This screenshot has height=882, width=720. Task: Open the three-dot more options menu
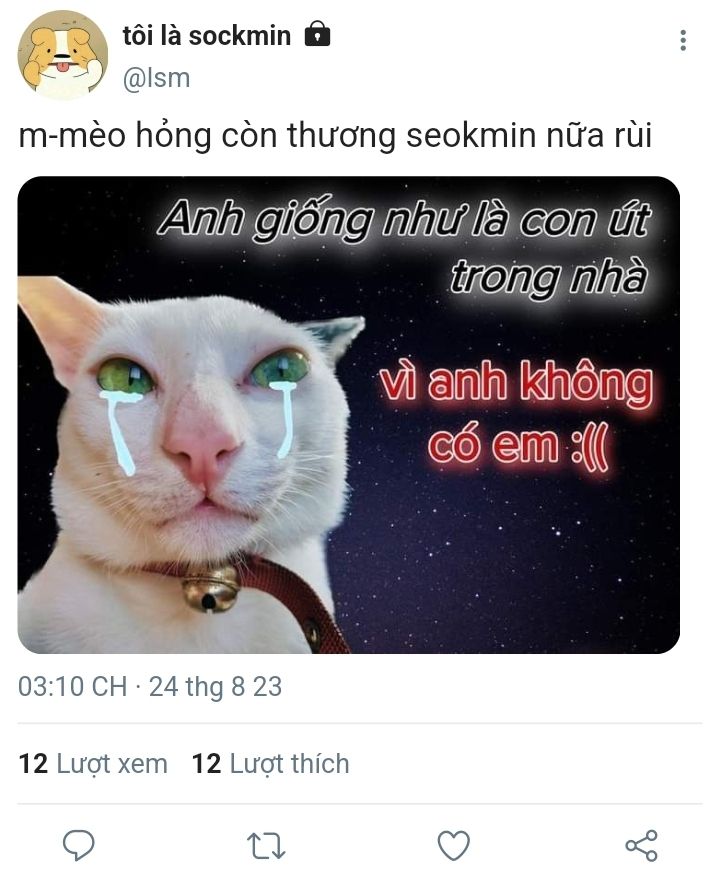tap(683, 40)
